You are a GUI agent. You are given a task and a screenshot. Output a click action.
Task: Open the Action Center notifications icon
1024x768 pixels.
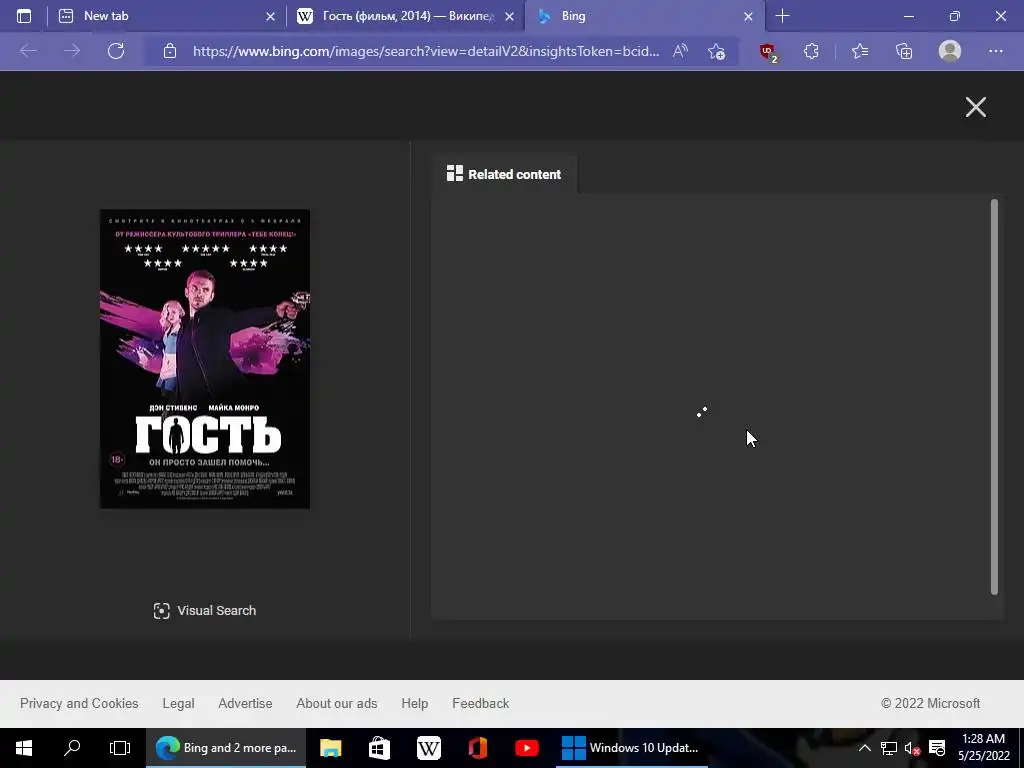pos(937,748)
